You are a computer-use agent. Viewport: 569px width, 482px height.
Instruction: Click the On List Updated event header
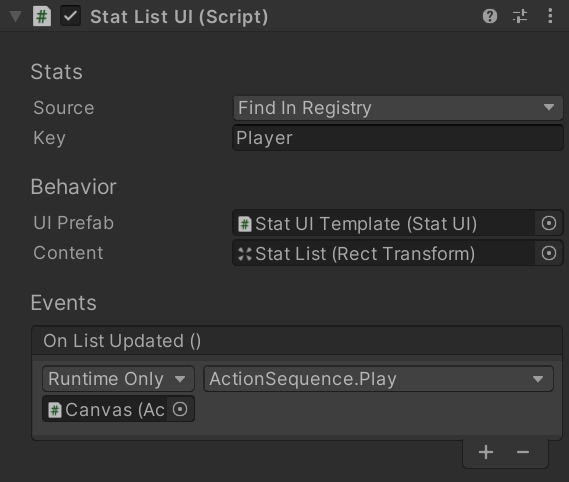(x=297, y=341)
